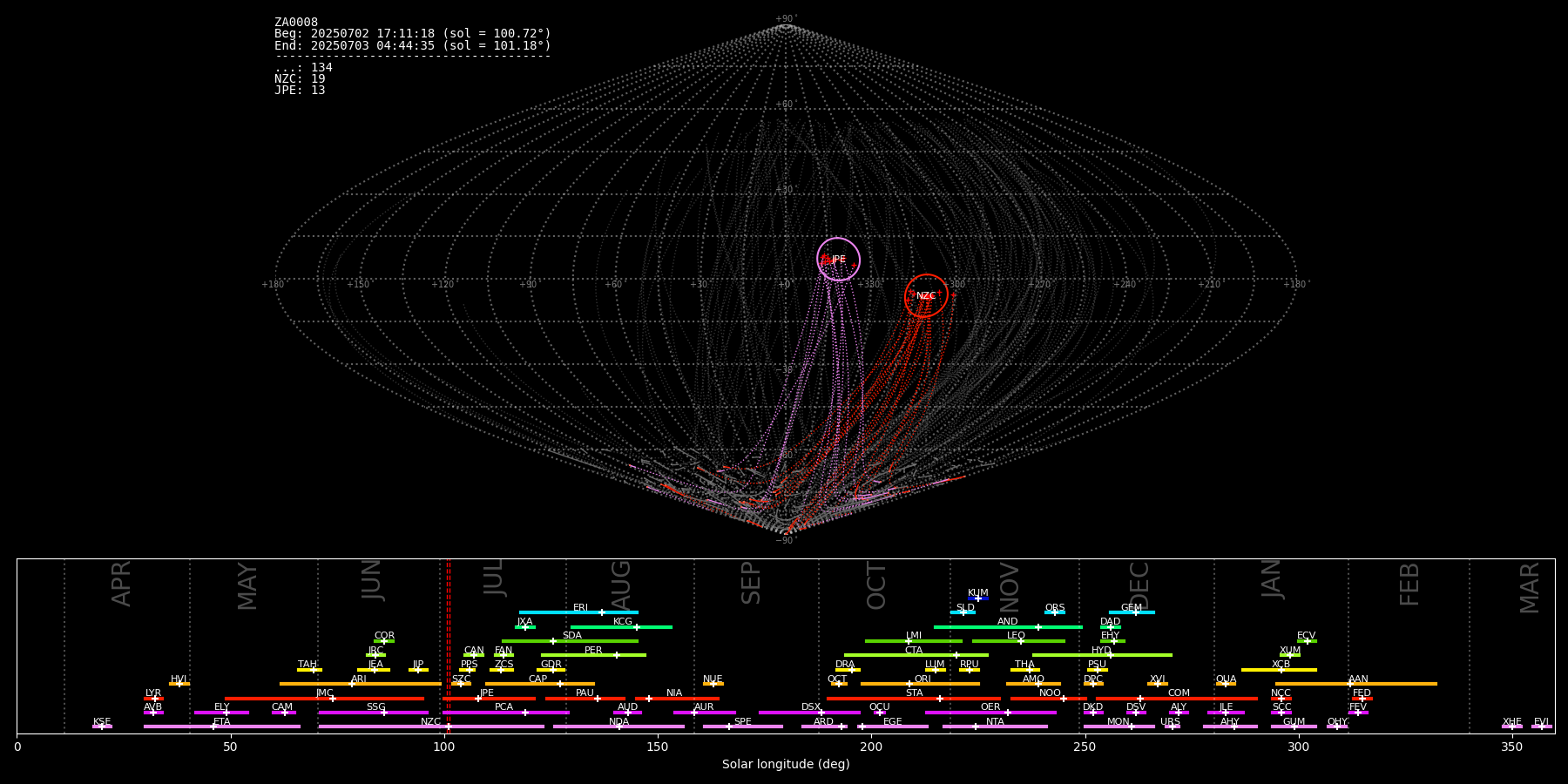Click the XHE label in timeline
This screenshot has height=784, width=1568.
point(1512,722)
